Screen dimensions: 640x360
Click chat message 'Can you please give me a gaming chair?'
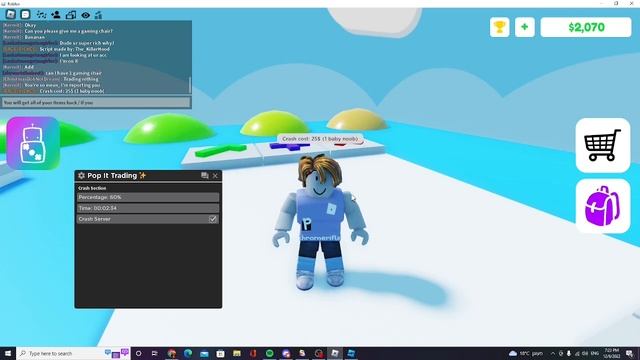click(x=69, y=31)
